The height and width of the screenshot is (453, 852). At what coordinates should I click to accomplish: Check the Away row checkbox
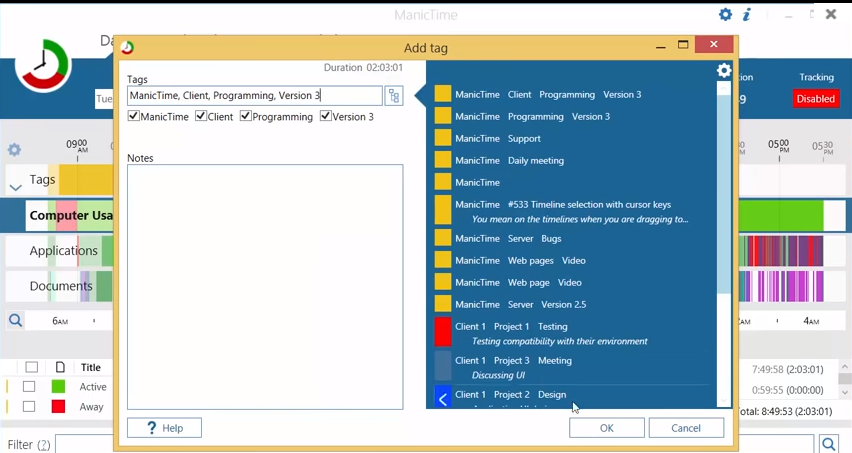[29, 406]
